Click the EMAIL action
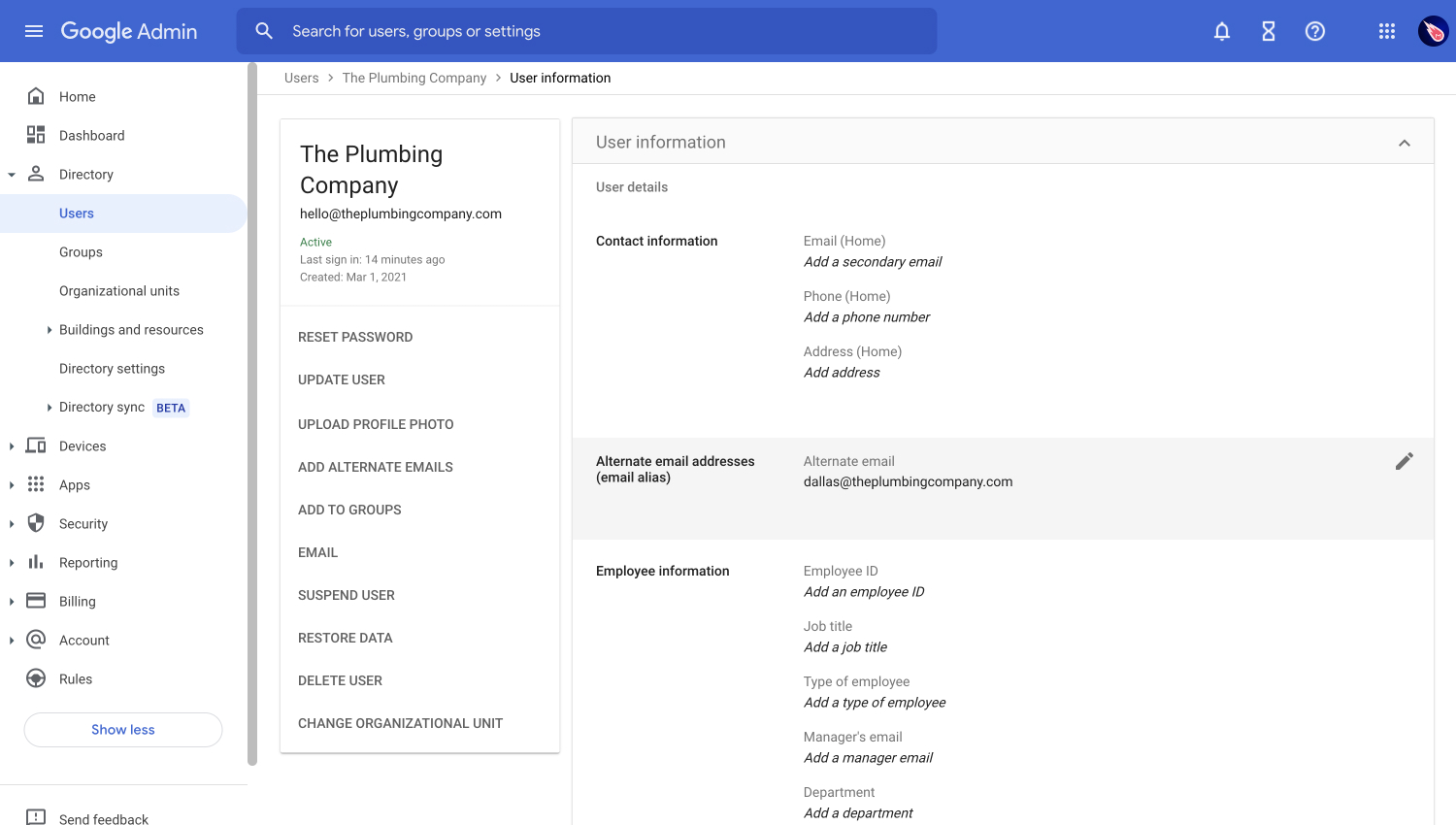 click(x=318, y=552)
